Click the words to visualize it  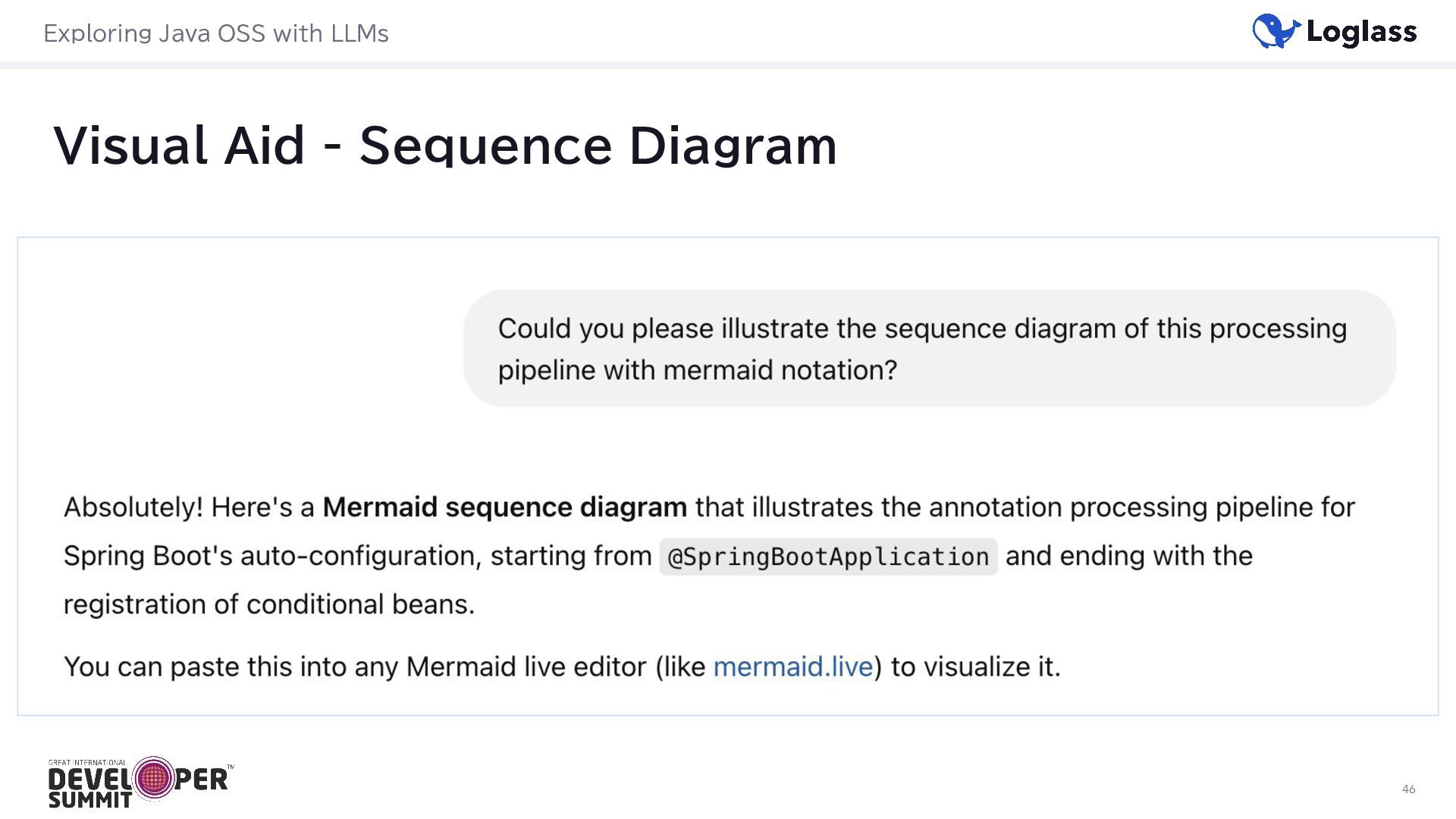pyautogui.click(x=975, y=667)
